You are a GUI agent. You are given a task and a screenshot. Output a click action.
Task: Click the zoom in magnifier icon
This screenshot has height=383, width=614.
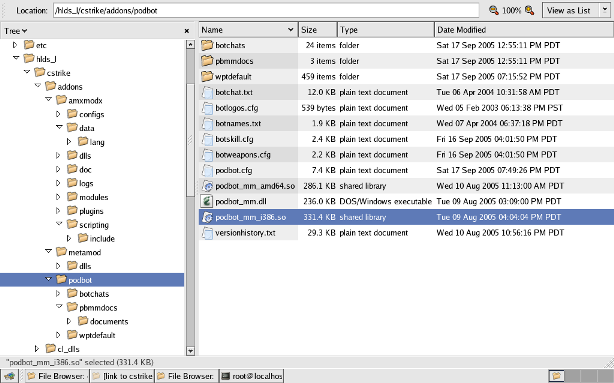click(529, 10)
